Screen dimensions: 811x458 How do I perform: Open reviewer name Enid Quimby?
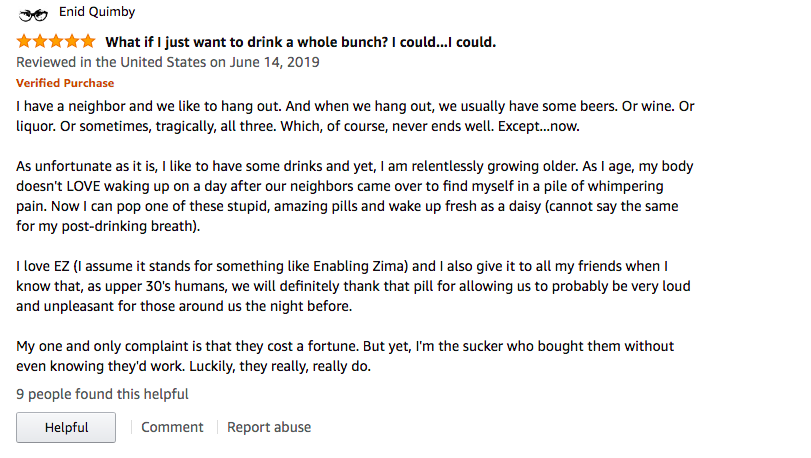[98, 13]
